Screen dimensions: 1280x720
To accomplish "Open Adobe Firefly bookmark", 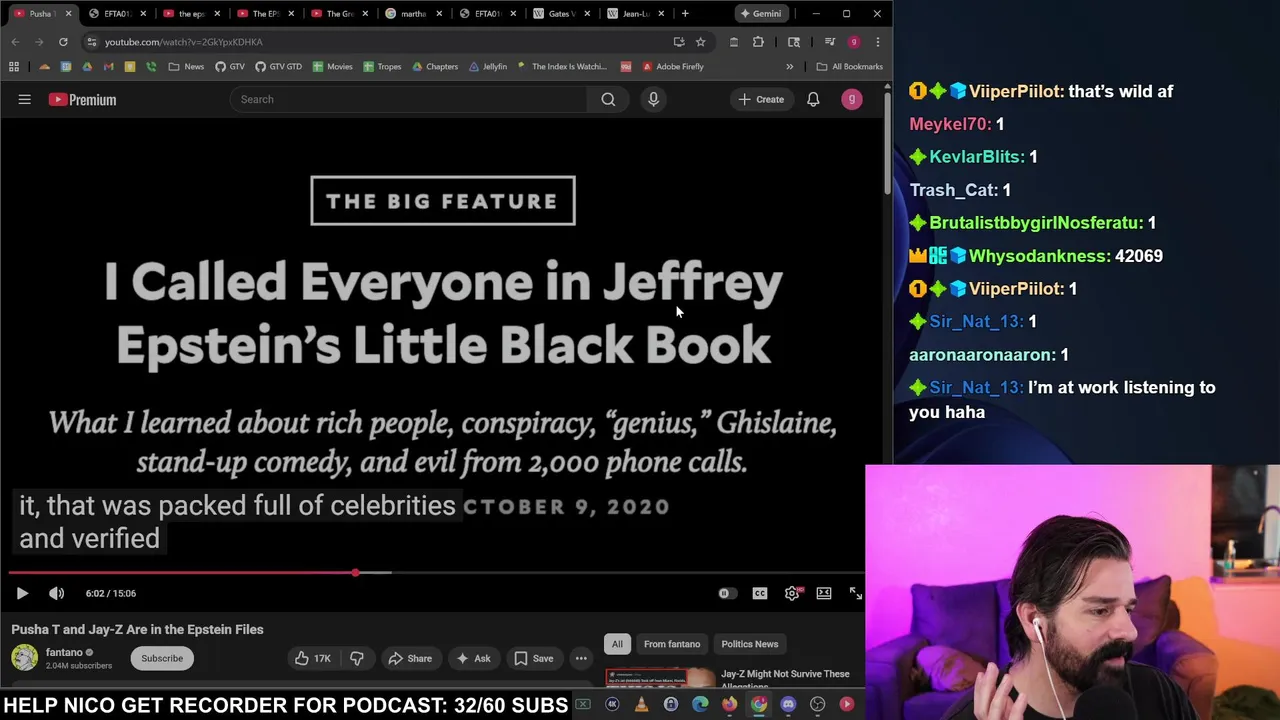I will point(673,67).
